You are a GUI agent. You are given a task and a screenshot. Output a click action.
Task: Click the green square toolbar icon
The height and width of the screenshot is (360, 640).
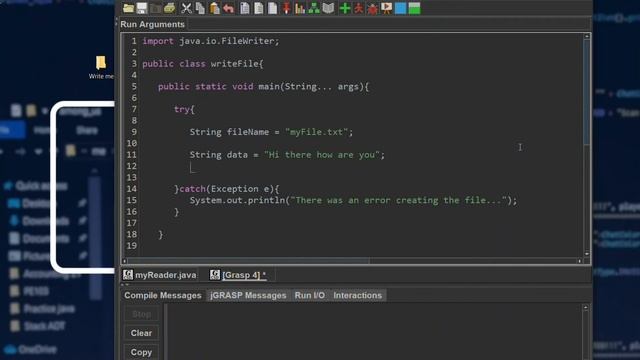pyautogui.click(x=414, y=8)
